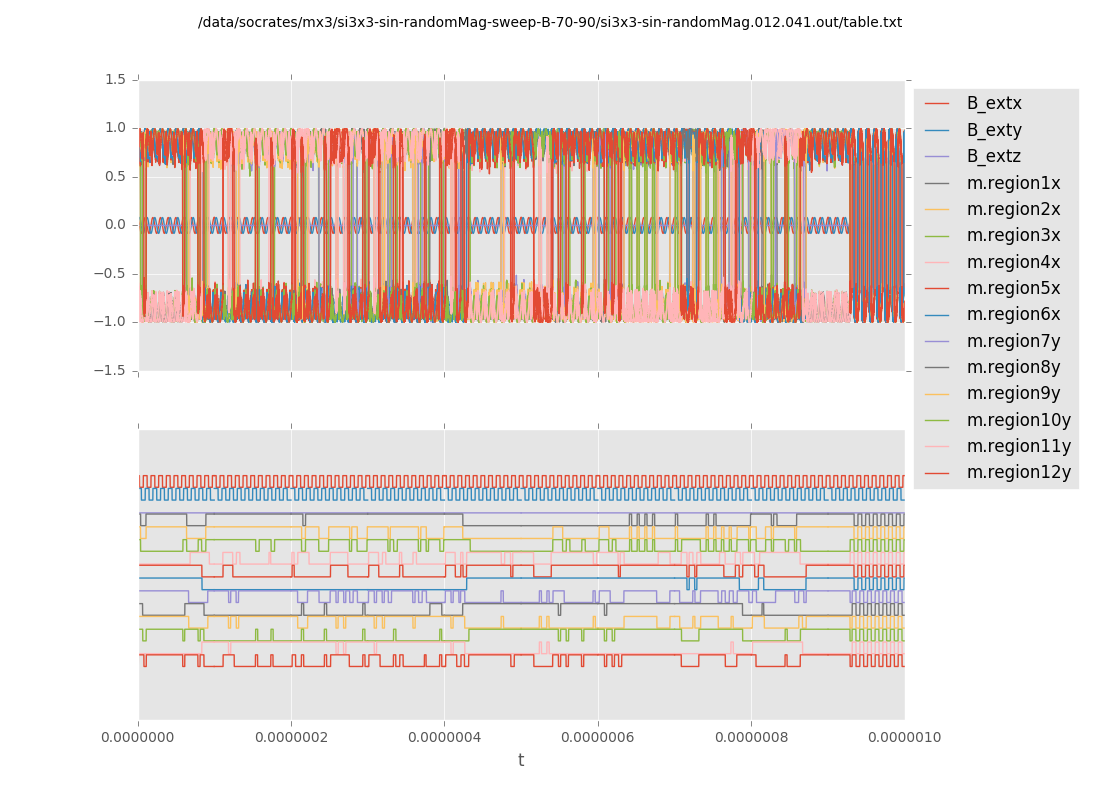This screenshot has width=1100, height=800.
Task: Click the file path title at top
Action: (549, 22)
